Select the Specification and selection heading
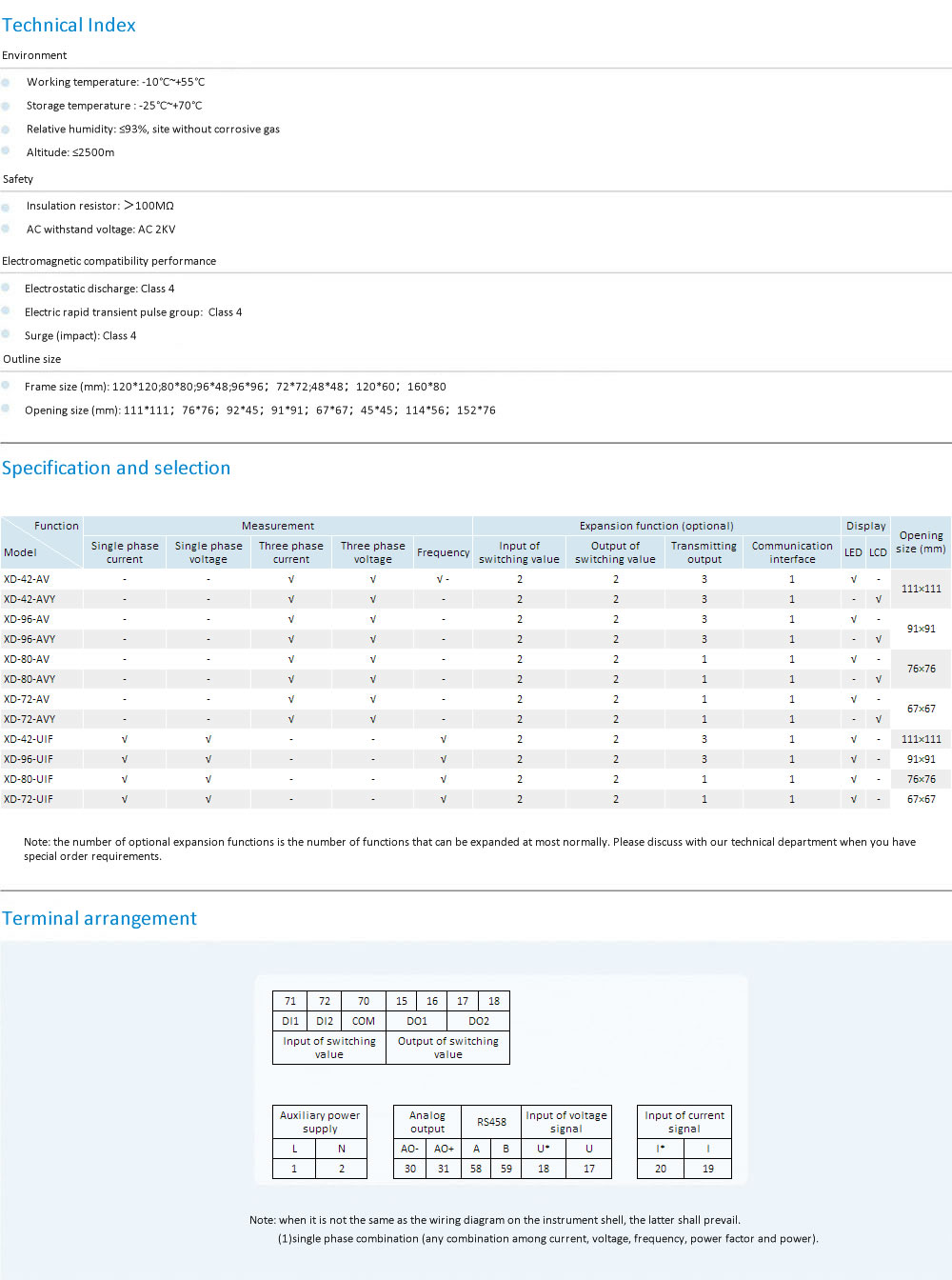952x1280 pixels. click(116, 469)
